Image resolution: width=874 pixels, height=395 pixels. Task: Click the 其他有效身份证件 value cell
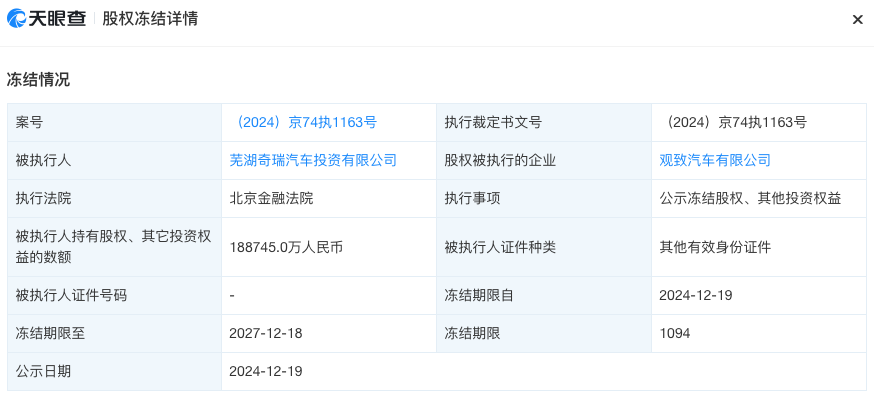point(759,247)
